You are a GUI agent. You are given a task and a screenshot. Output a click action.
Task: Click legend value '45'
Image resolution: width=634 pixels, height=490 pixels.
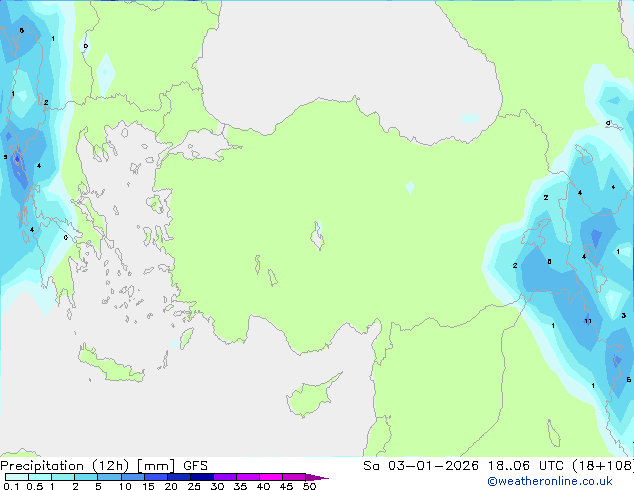[x=286, y=486]
